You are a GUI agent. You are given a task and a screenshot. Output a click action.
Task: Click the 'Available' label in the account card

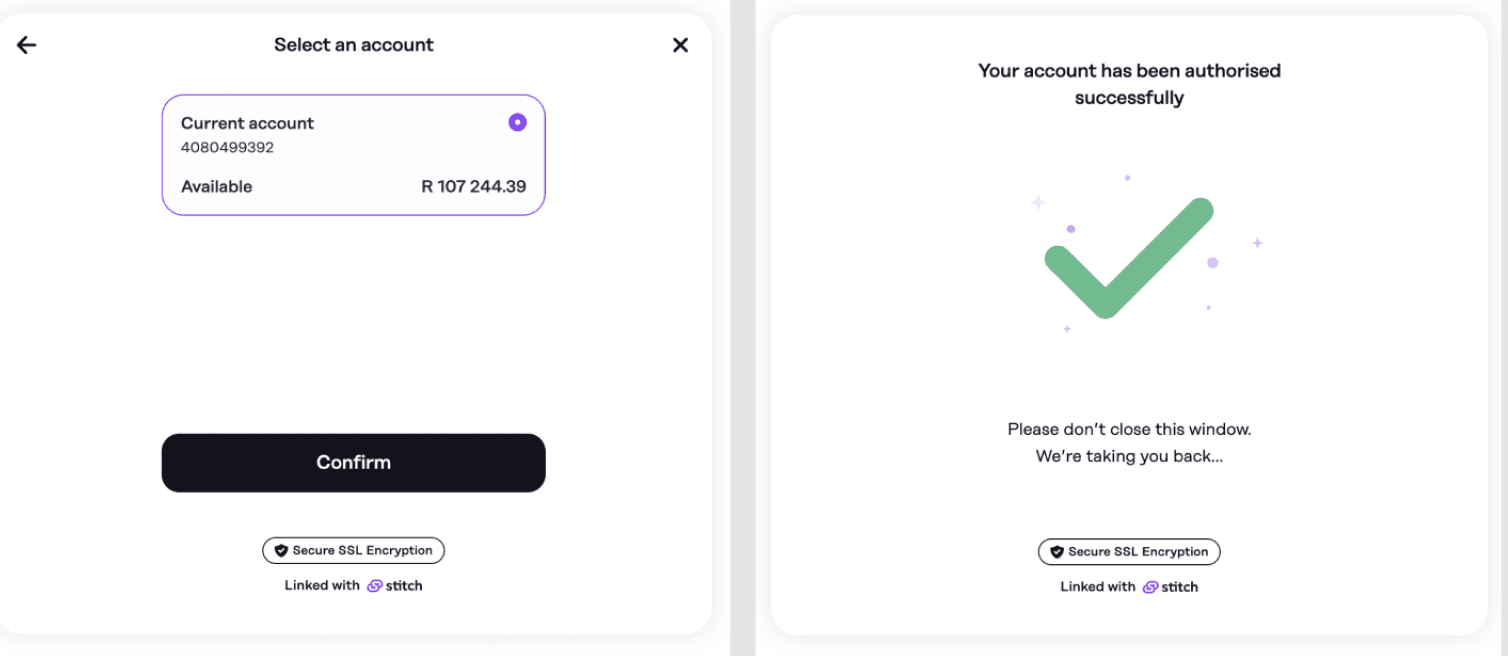click(217, 186)
